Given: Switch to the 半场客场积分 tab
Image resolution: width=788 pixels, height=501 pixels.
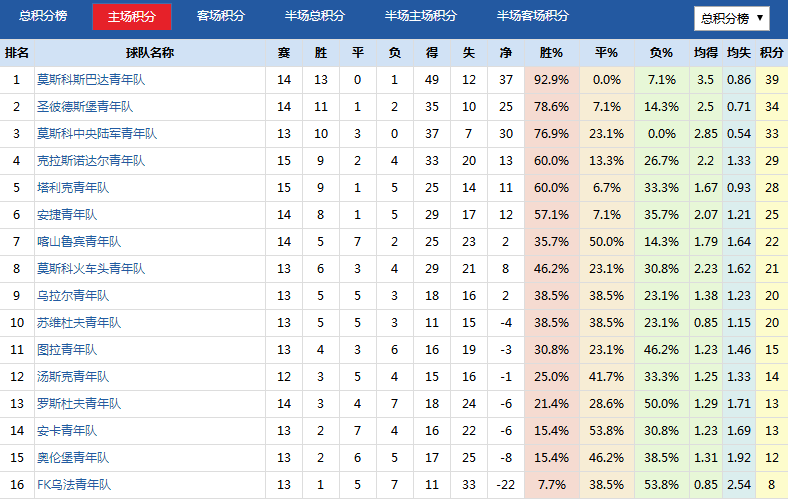Looking at the screenshot, I should 533,16.
